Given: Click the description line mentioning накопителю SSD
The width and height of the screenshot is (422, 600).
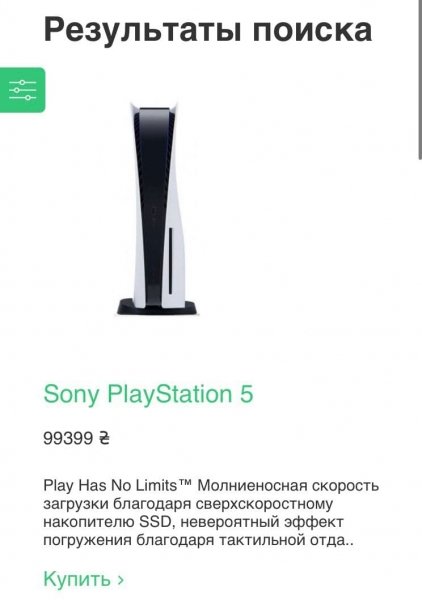Looking at the screenshot, I should [193, 522].
